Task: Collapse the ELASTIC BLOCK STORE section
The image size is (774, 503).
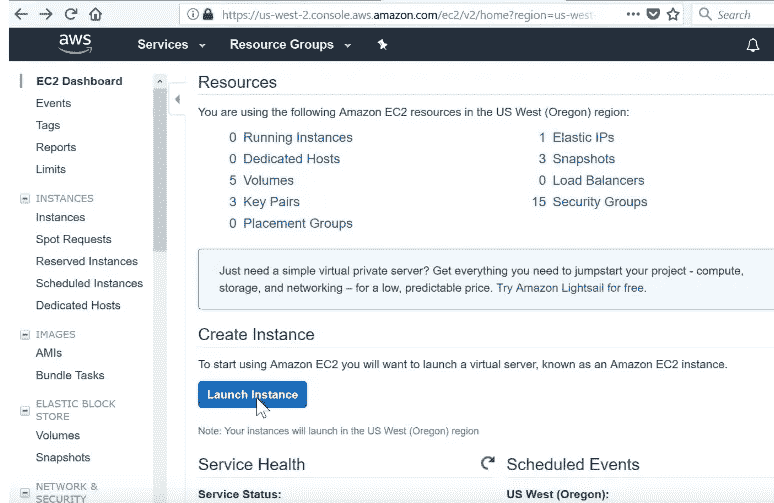Action: 25,411
